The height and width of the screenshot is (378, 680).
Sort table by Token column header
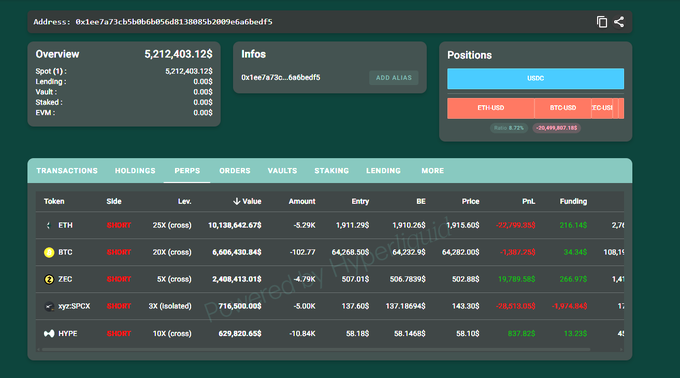(54, 201)
